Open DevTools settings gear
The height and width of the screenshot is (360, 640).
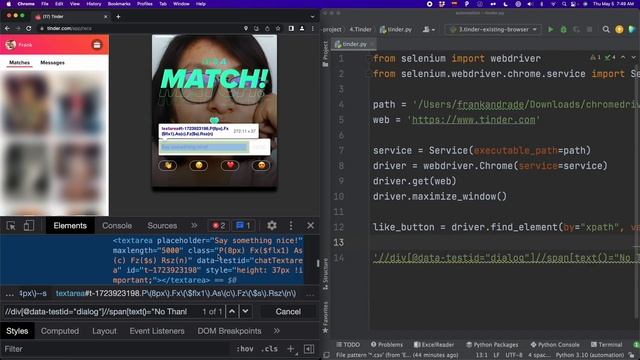(272, 226)
